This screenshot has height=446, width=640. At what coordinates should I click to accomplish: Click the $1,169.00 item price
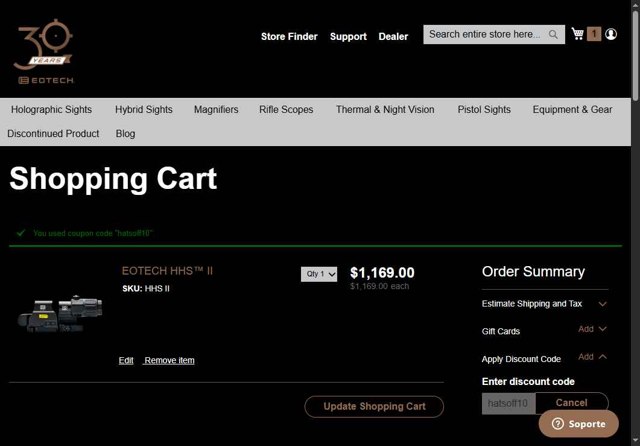tap(382, 273)
